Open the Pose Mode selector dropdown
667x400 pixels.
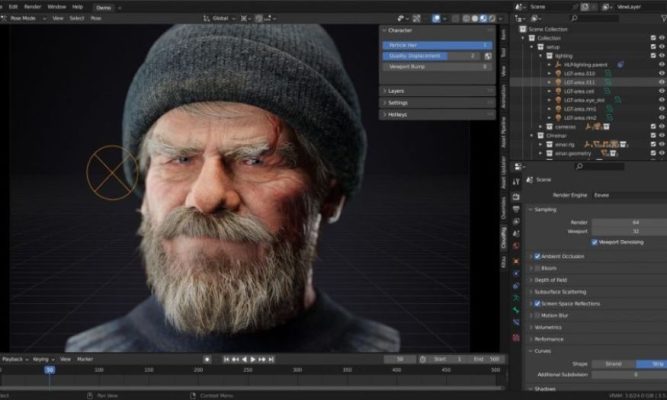pyautogui.click(x=24, y=18)
